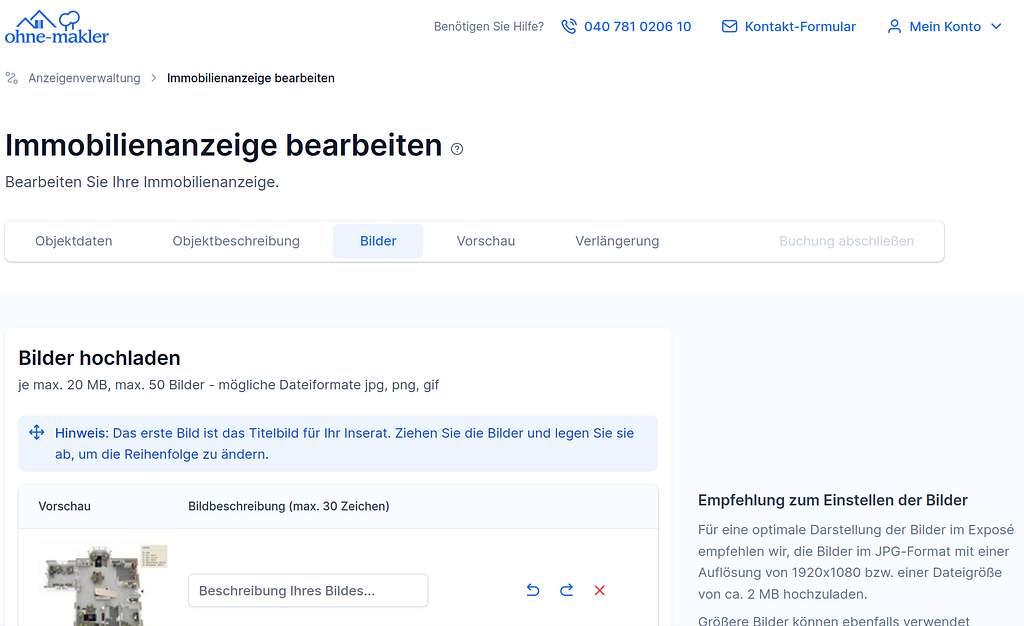This screenshot has width=1024, height=626.
Task: Click Buchung abschließen button
Action: click(846, 241)
